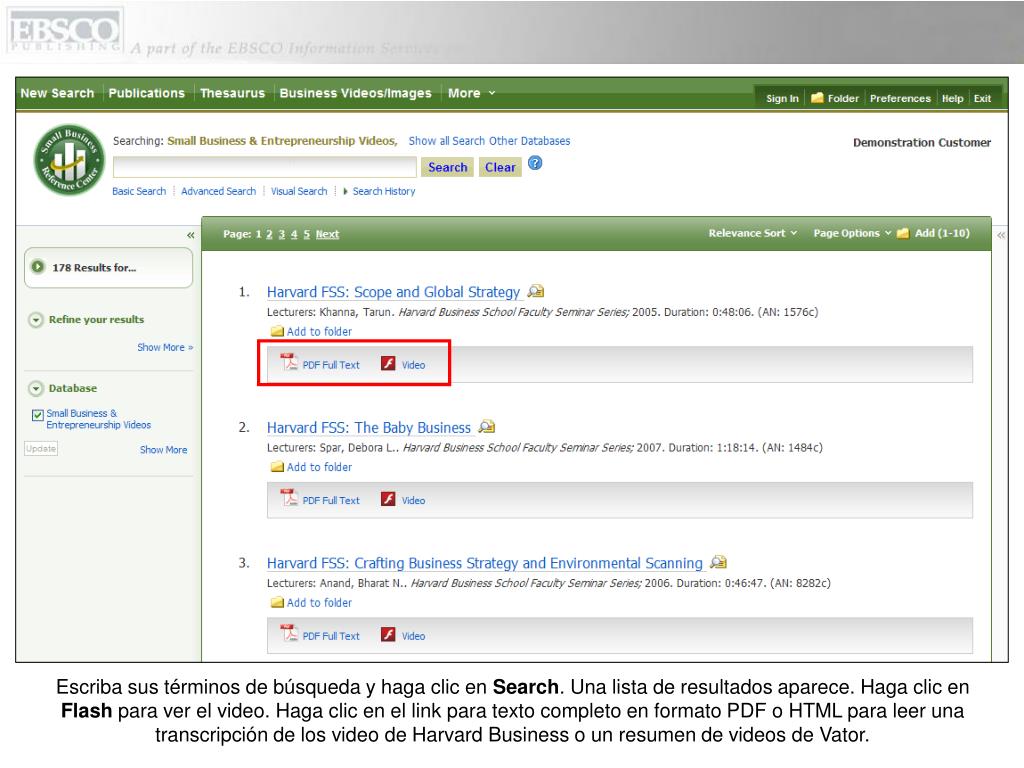This screenshot has height=768, width=1024.
Task: Open New Search in navigation bar
Action: [57, 93]
